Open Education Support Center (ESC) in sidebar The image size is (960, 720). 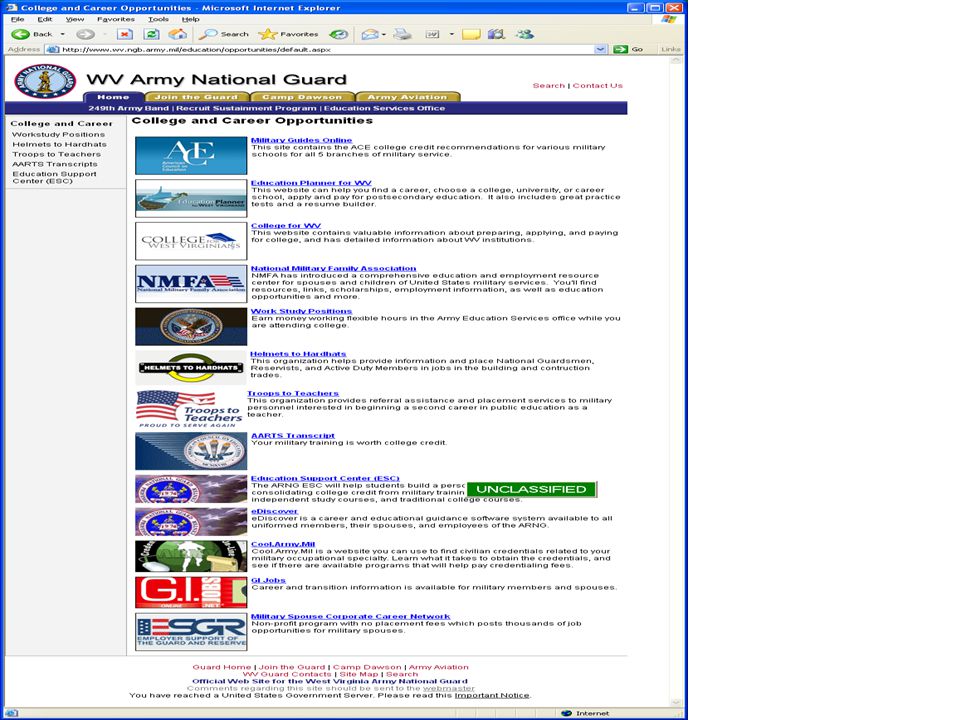[54, 178]
